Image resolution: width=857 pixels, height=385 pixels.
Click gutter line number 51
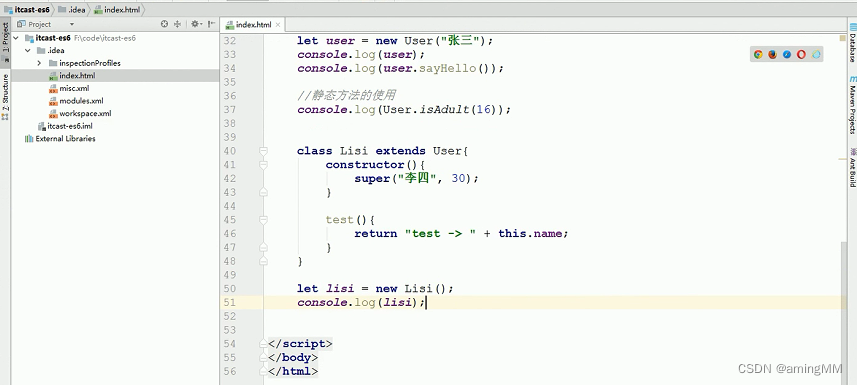click(230, 302)
